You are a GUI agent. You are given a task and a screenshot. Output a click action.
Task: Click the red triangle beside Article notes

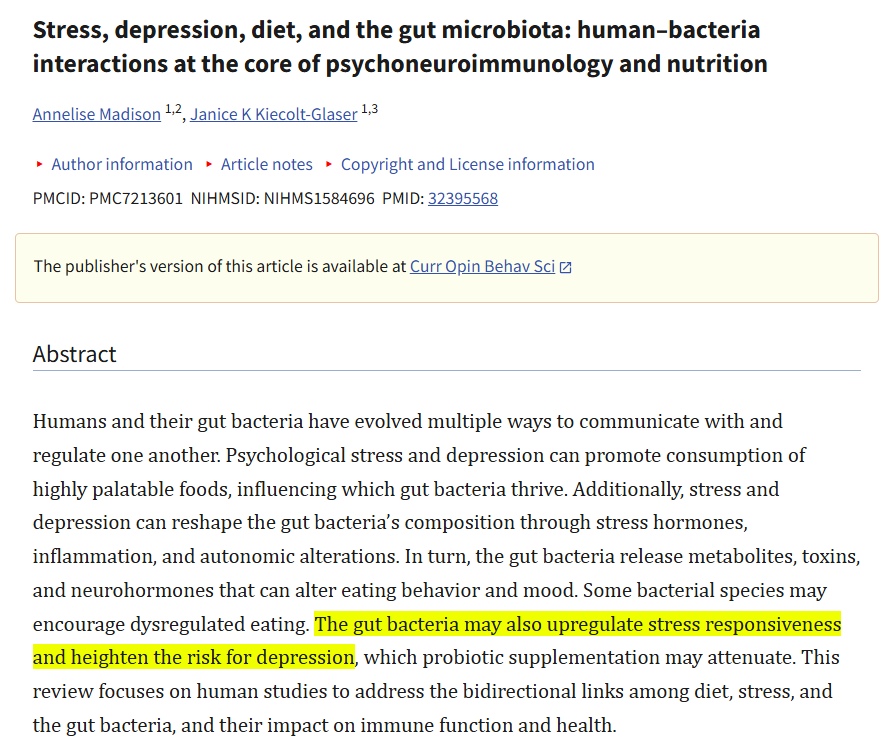209,165
